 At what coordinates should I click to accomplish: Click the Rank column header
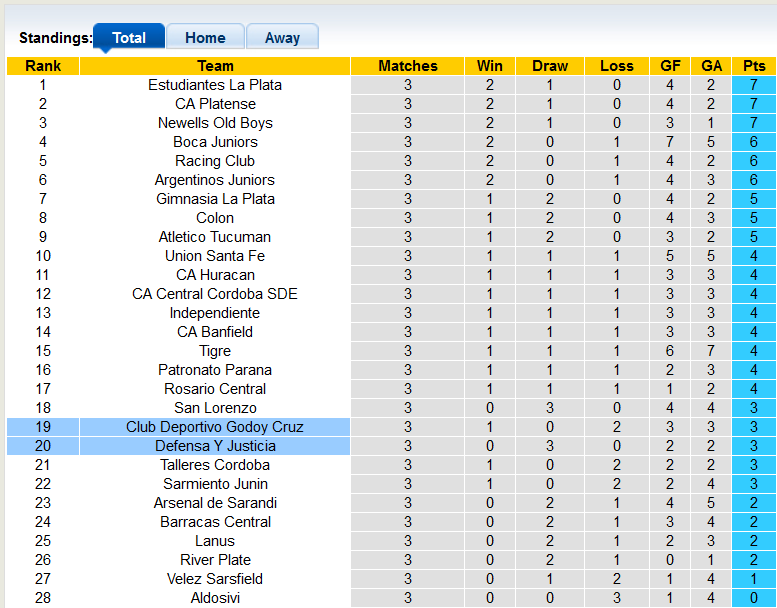pyautogui.click(x=43, y=66)
